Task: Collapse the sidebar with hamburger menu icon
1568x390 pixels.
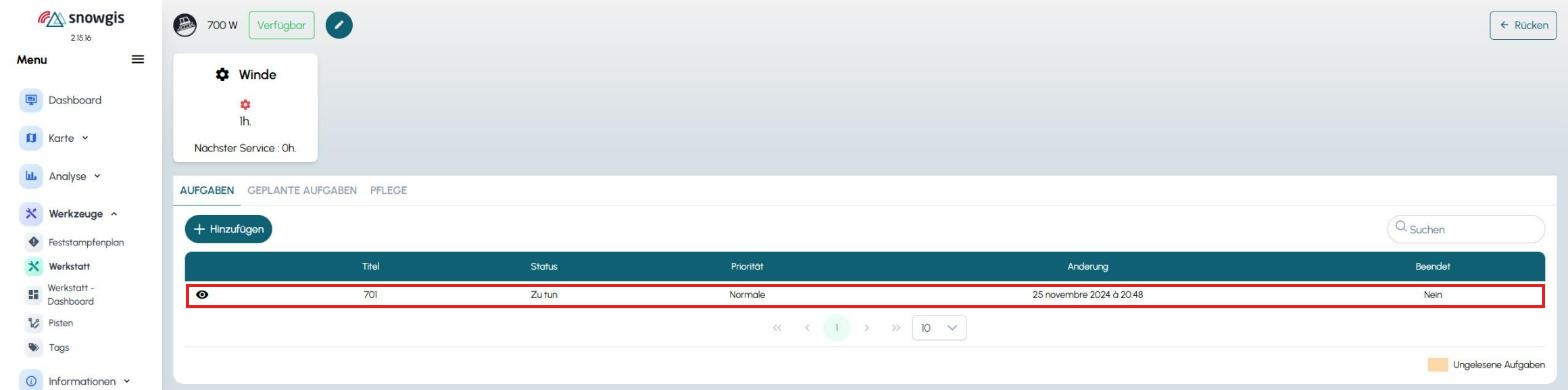Action: (138, 60)
